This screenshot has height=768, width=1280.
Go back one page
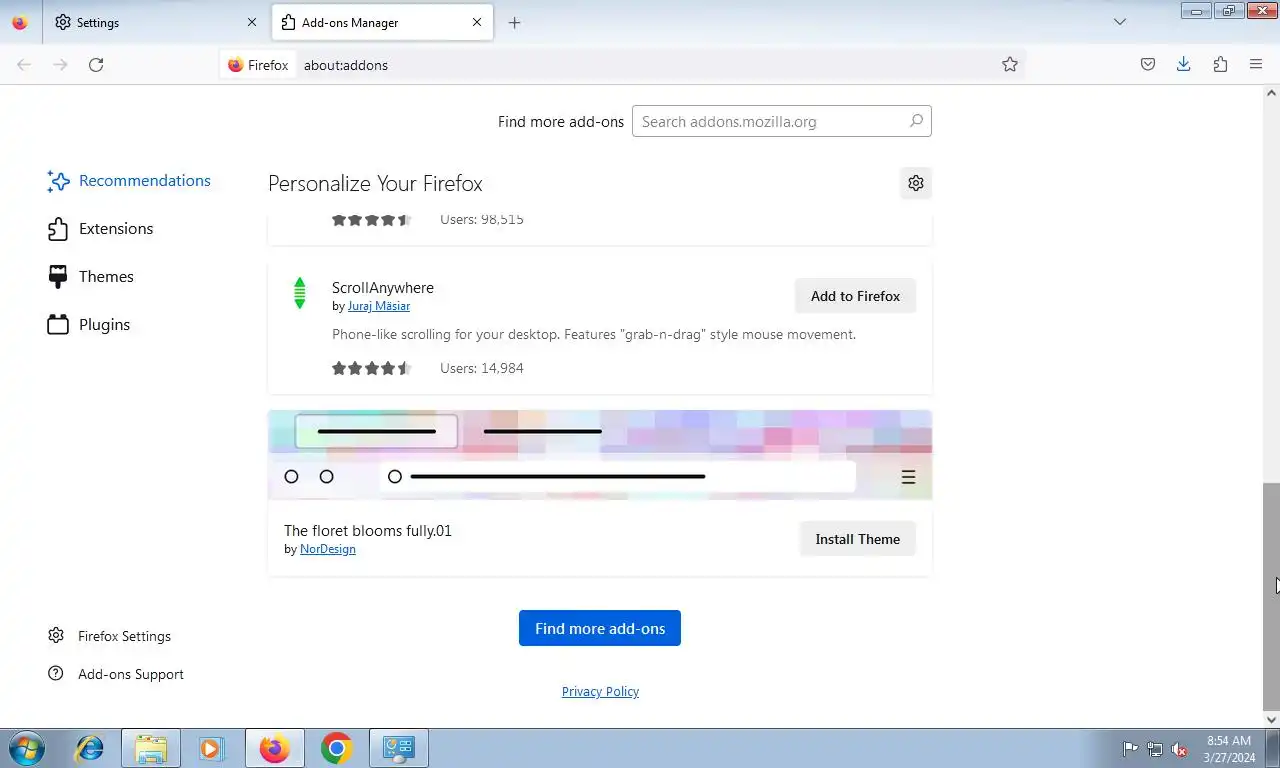[x=24, y=65]
